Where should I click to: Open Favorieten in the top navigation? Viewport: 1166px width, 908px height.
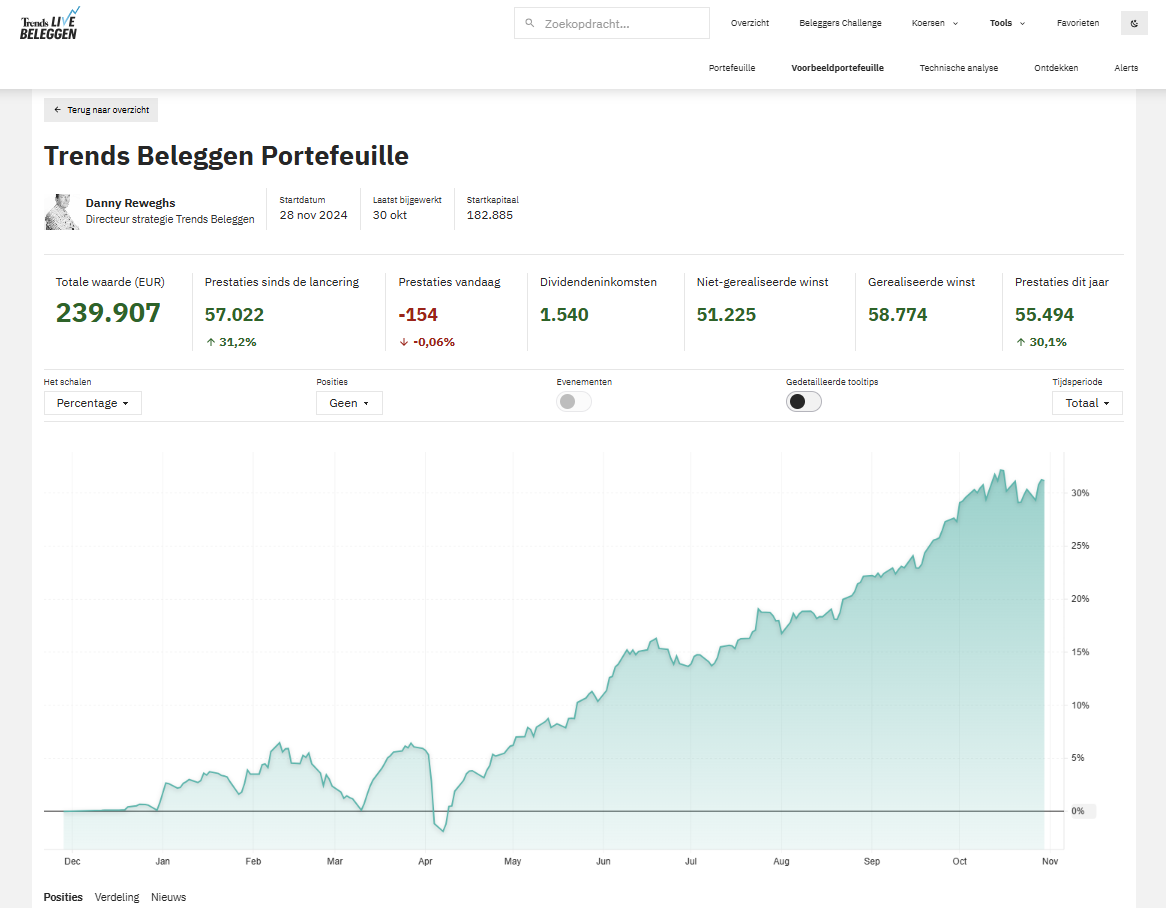[1078, 23]
